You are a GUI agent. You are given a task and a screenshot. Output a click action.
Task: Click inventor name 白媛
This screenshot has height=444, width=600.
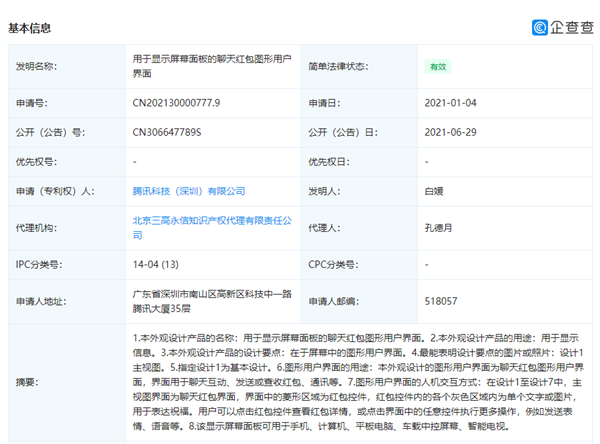click(434, 191)
